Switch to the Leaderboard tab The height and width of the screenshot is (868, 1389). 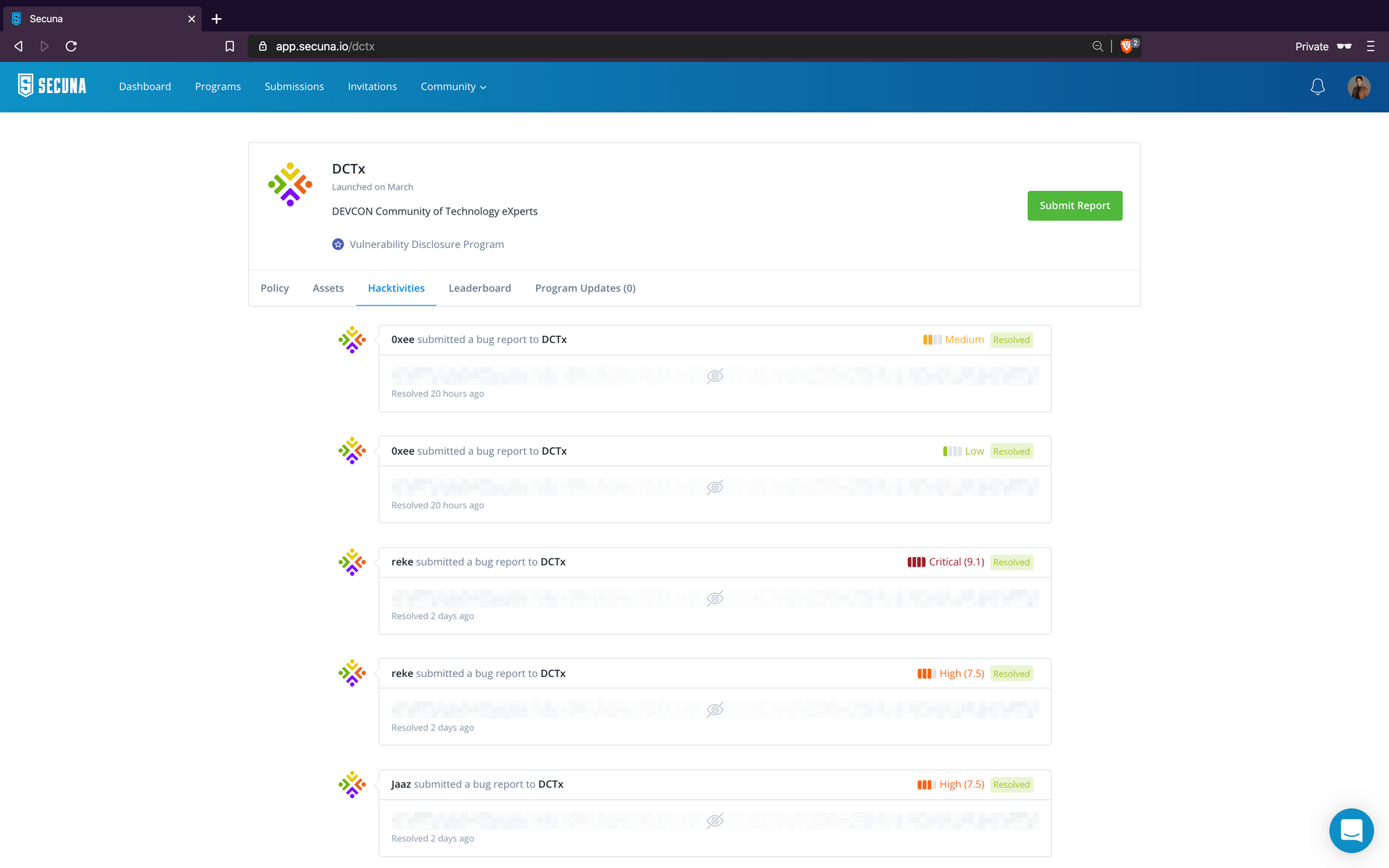click(x=480, y=288)
